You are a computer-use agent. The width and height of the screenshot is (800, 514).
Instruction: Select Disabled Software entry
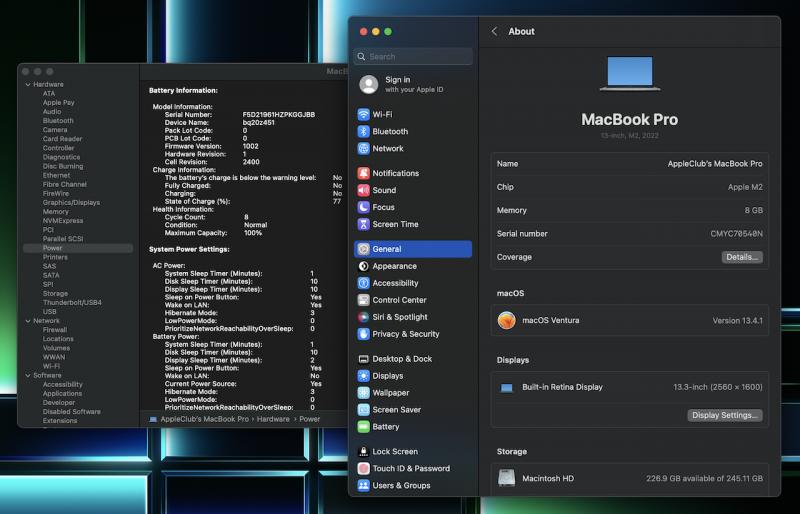click(x=71, y=412)
